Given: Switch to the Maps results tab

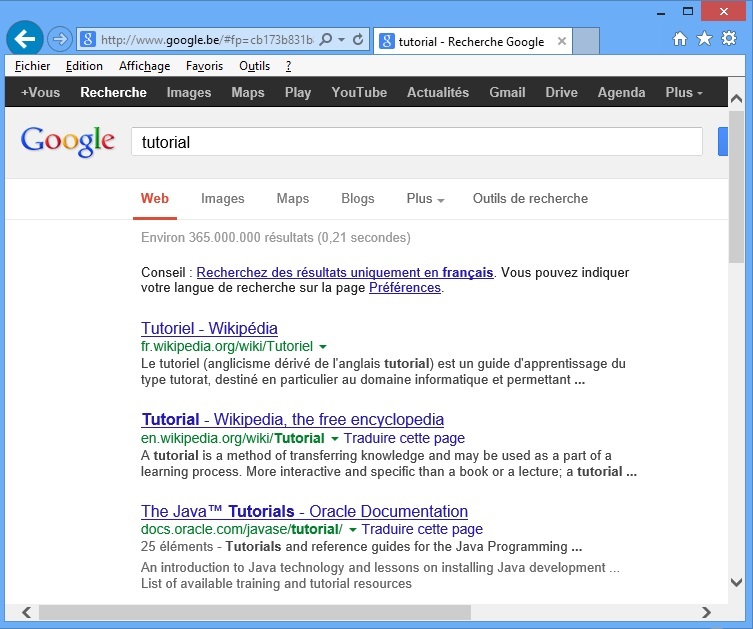Looking at the screenshot, I should click(292, 198).
